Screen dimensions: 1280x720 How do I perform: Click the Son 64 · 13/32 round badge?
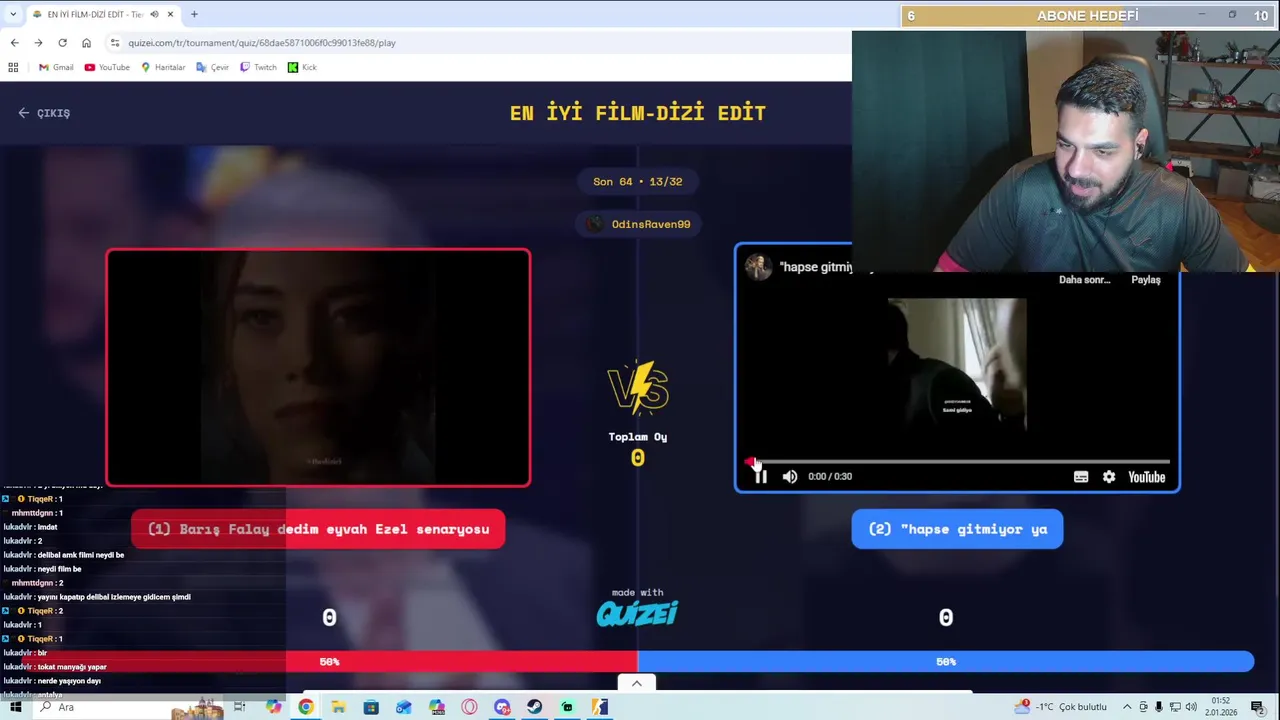pyautogui.click(x=638, y=181)
